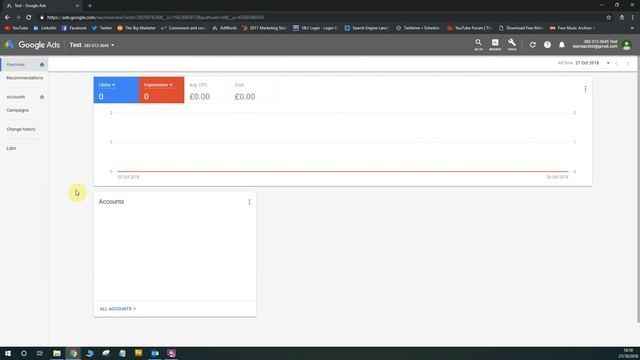640x360 pixels.
Task: Open the Accounts card three-dot menu
Action: click(249, 202)
